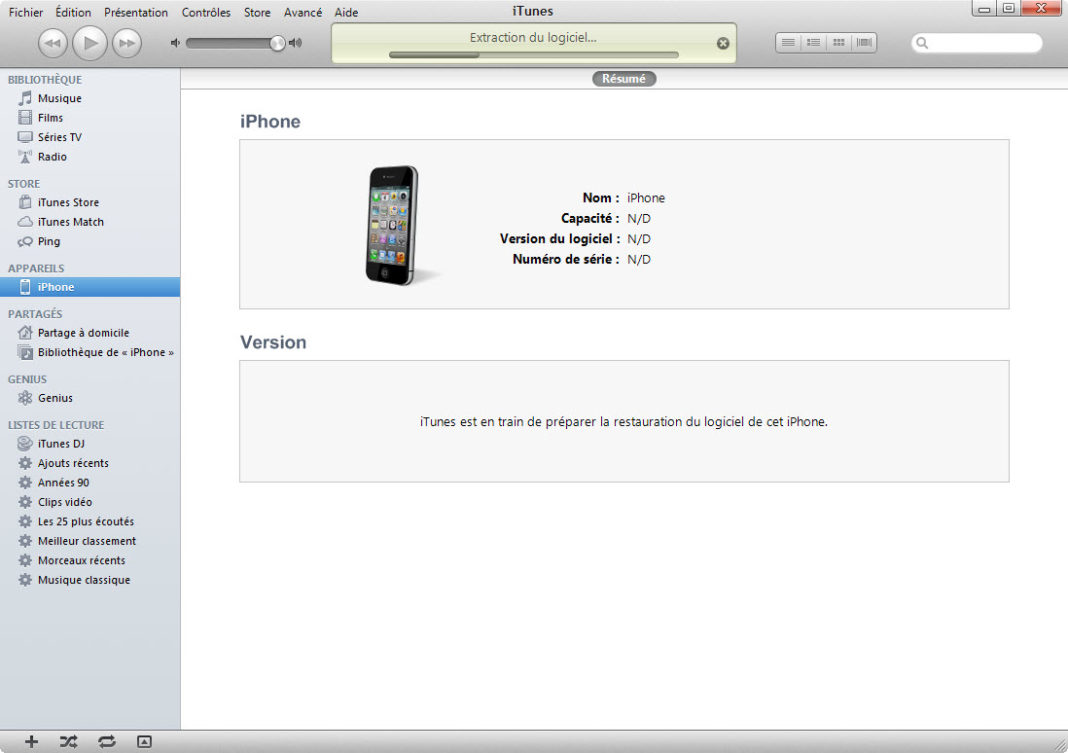Go to the iTunes Store

90,202
